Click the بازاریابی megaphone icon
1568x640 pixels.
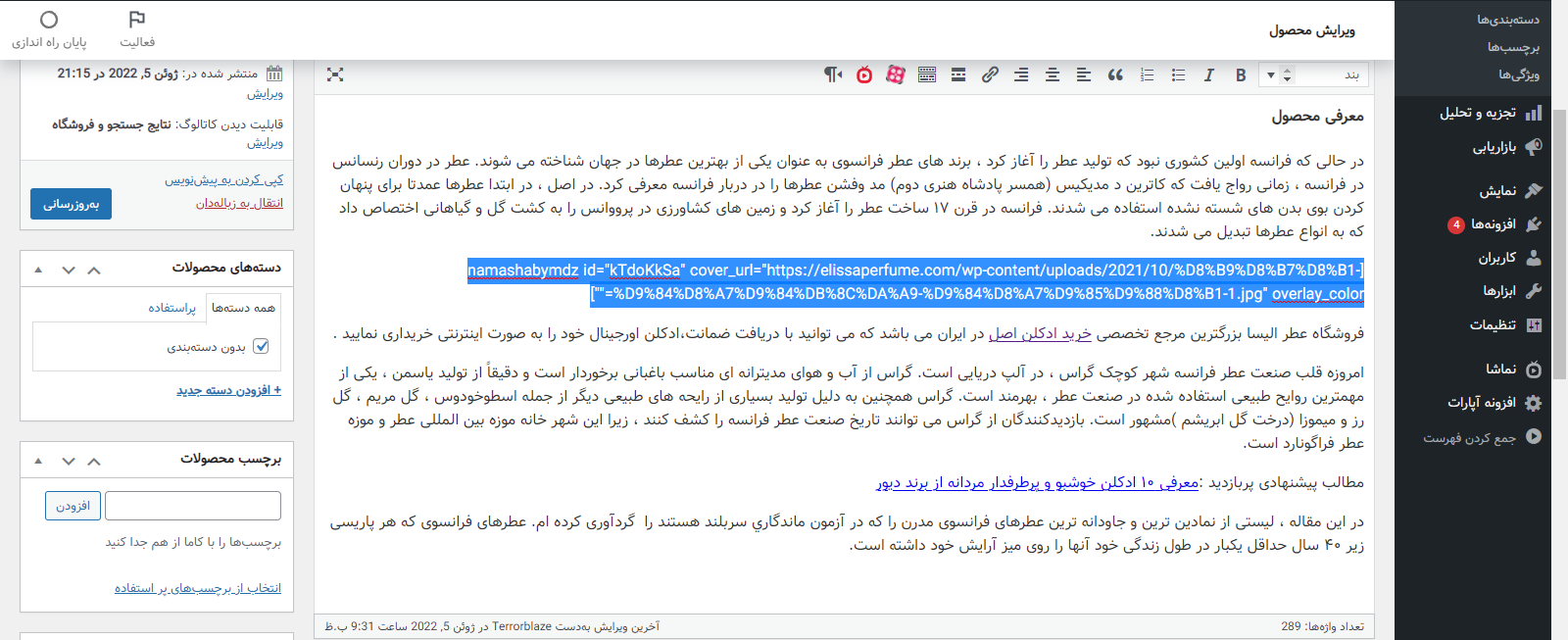[1534, 147]
